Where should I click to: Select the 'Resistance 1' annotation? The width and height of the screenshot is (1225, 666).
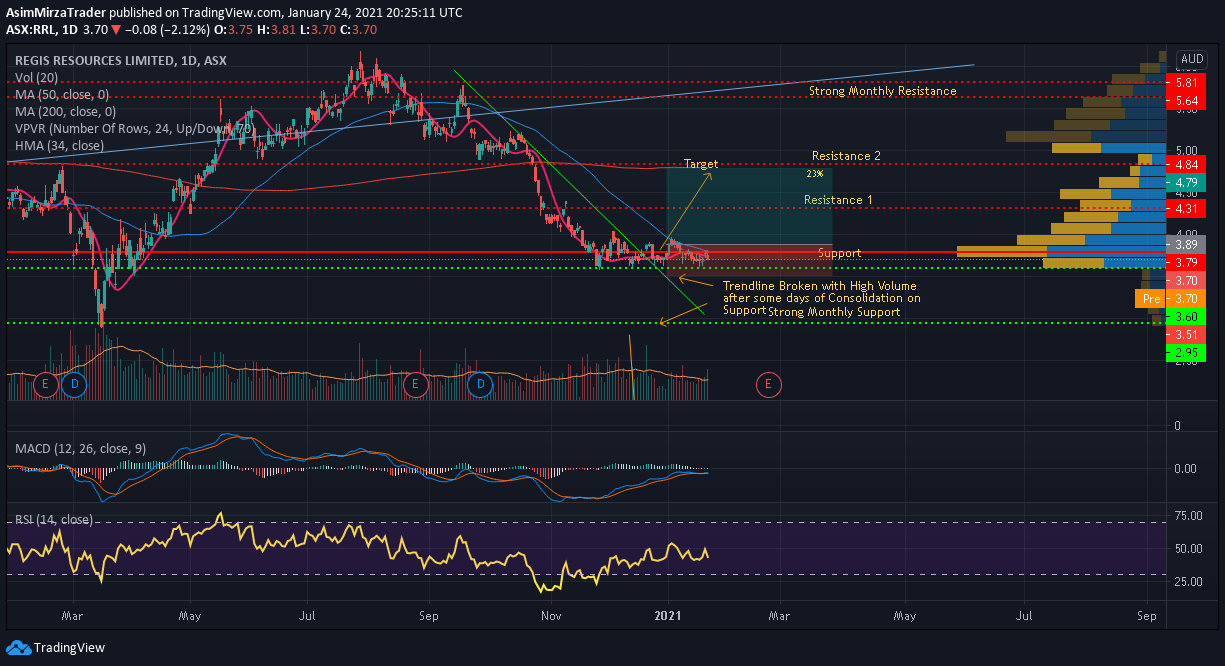coord(838,200)
